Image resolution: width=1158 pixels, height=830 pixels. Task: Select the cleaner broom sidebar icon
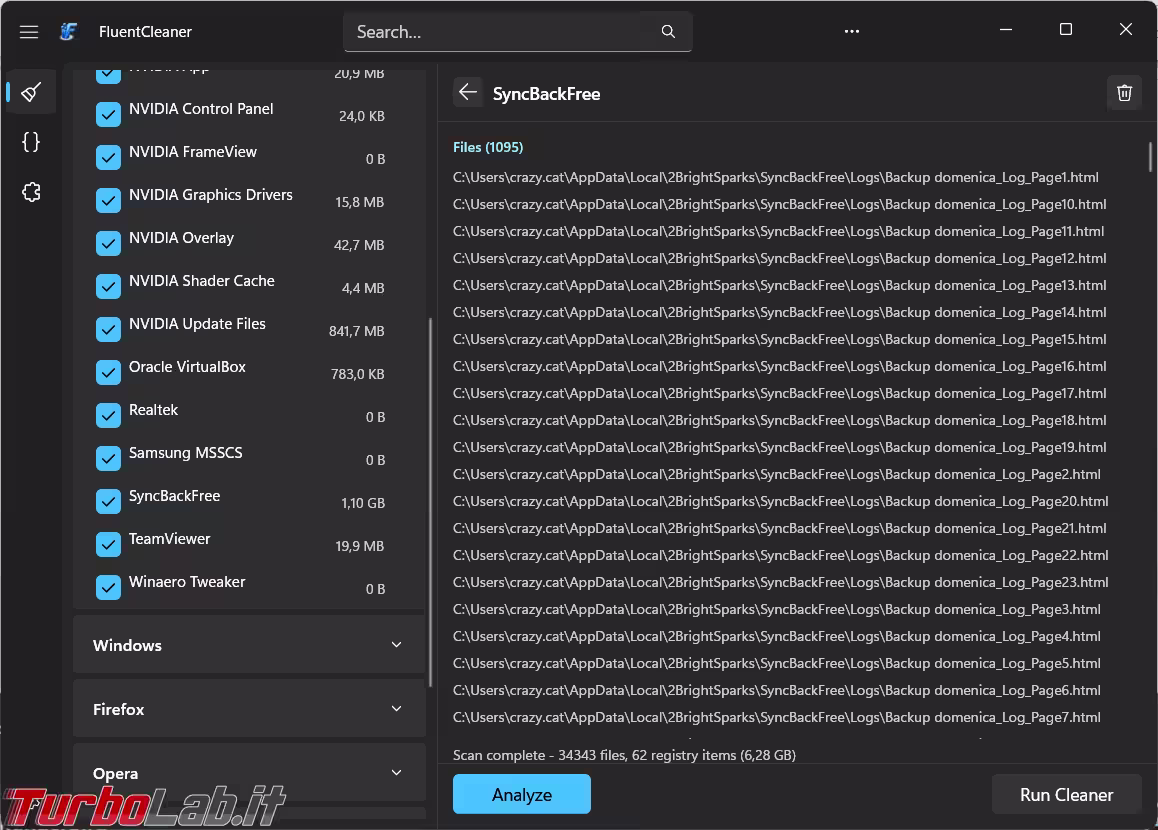tap(31, 92)
